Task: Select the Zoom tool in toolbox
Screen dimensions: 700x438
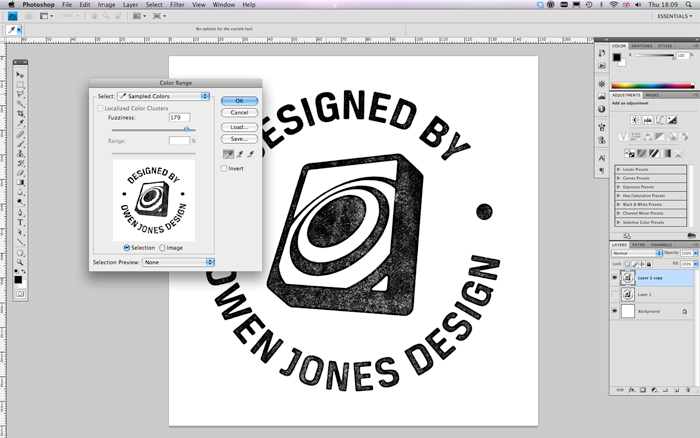Action: 20,263
